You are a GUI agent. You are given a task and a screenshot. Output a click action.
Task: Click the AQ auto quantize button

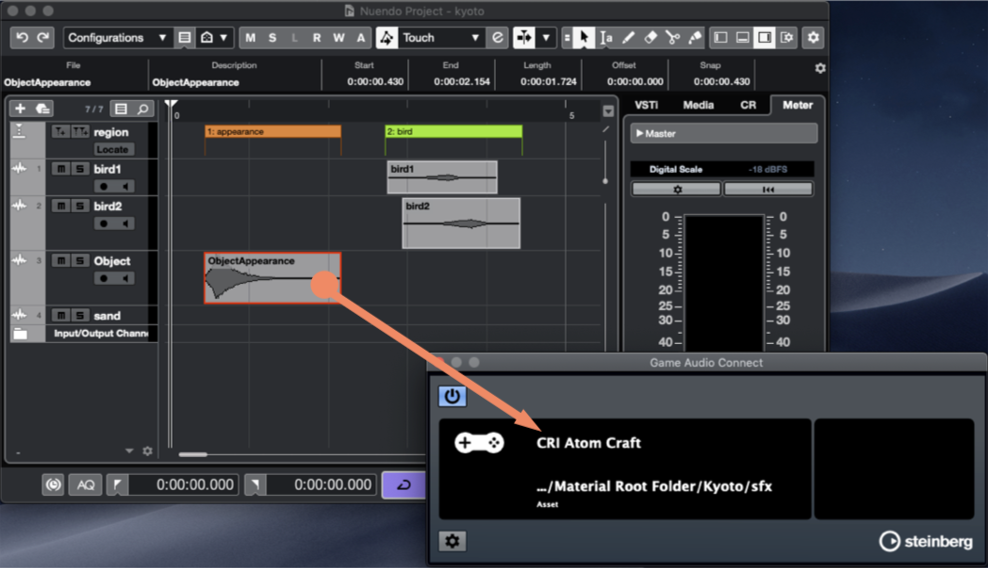tap(86, 485)
